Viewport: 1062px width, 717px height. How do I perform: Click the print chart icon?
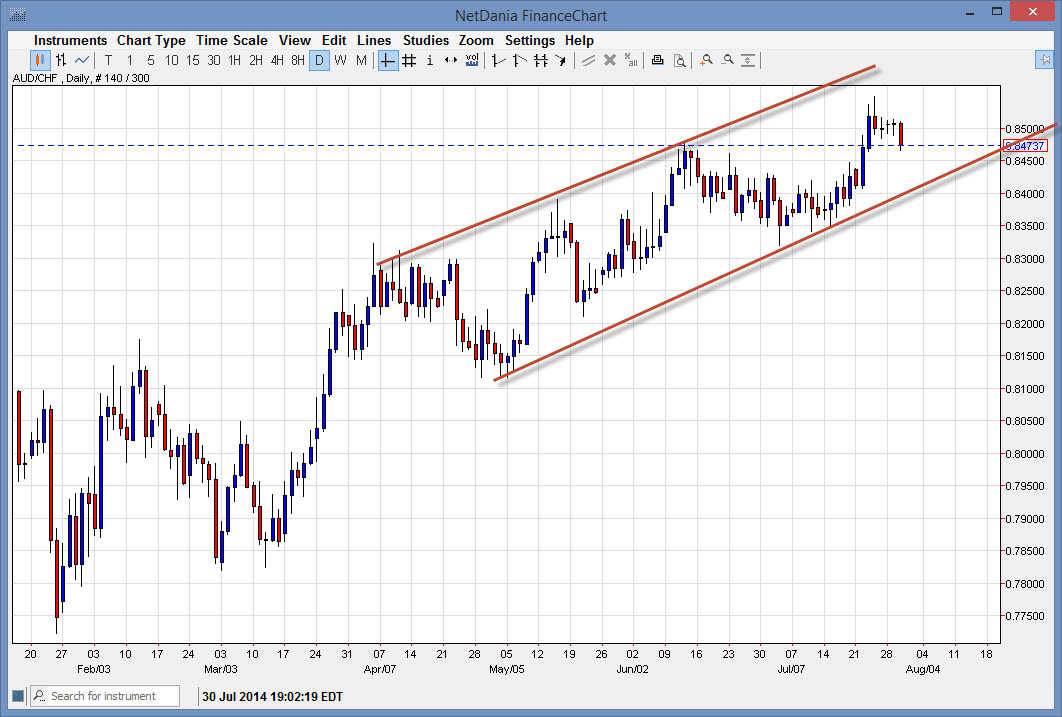pyautogui.click(x=657, y=60)
